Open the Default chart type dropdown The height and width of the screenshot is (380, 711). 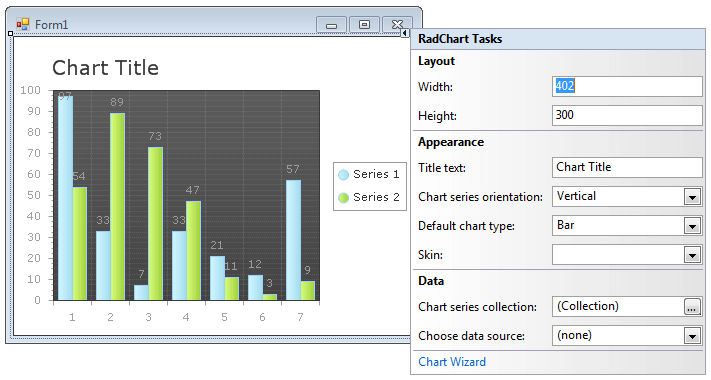click(x=692, y=226)
